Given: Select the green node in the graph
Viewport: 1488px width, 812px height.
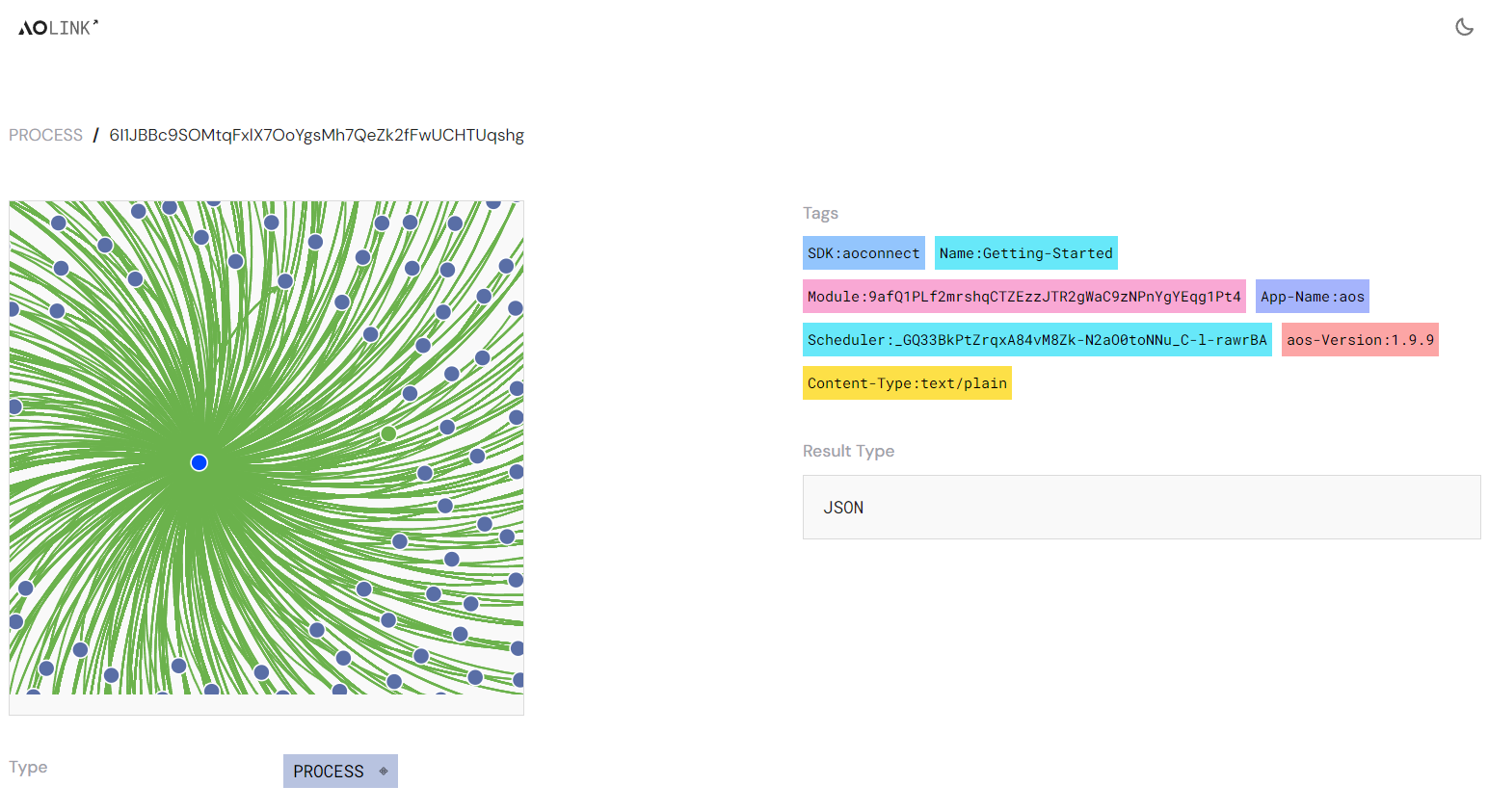Looking at the screenshot, I should click(x=388, y=433).
